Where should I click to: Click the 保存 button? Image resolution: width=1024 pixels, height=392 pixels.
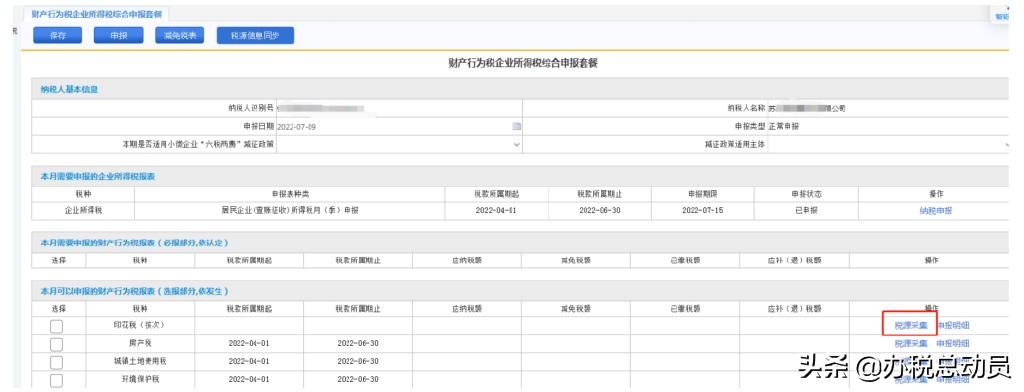click(57, 36)
